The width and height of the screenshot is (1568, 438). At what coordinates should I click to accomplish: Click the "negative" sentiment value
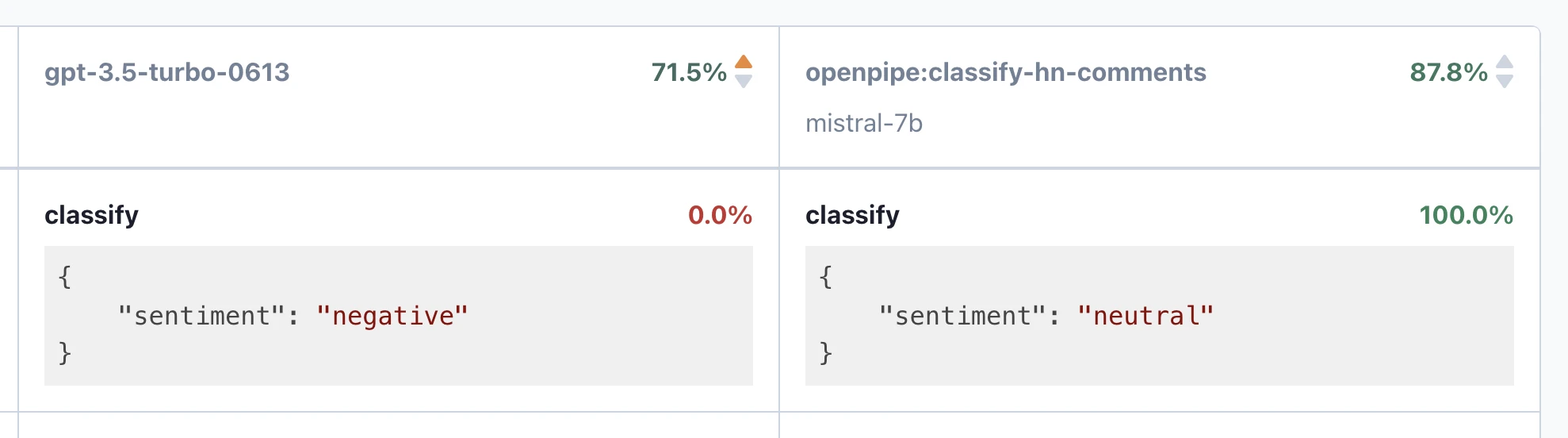pyautogui.click(x=392, y=316)
